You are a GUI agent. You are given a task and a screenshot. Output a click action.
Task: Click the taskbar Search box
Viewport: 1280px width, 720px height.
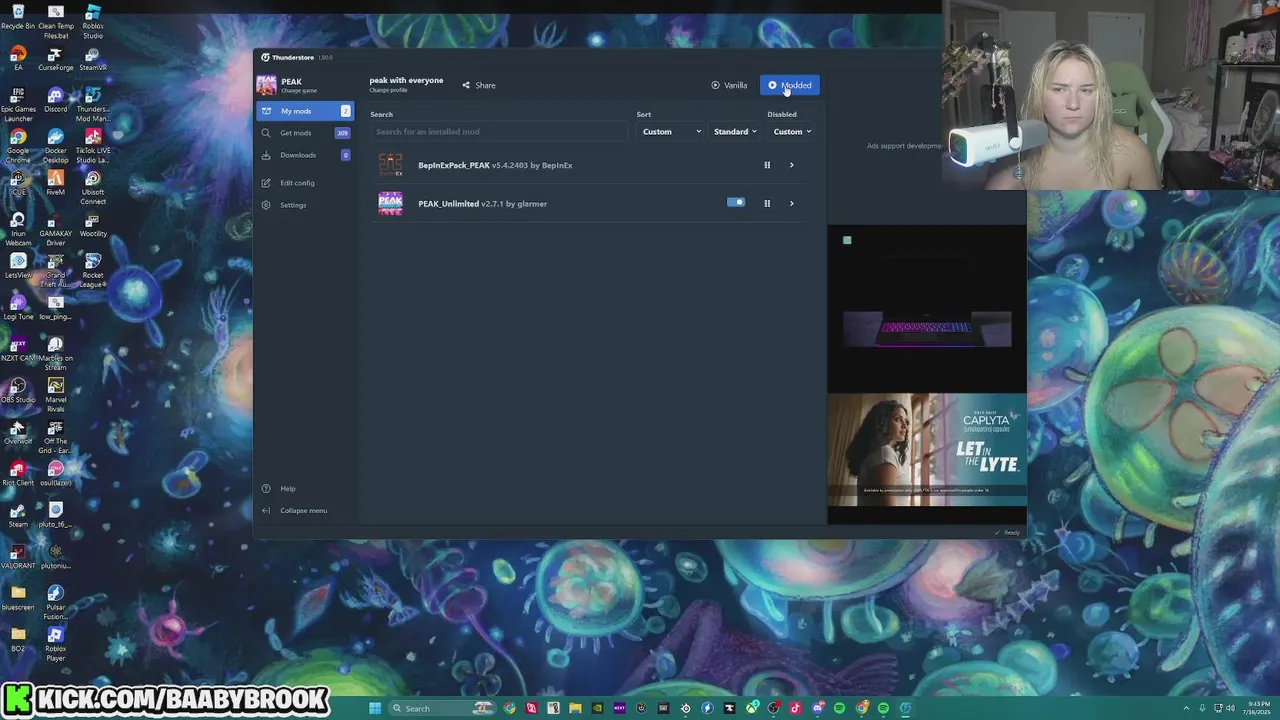tap(440, 708)
